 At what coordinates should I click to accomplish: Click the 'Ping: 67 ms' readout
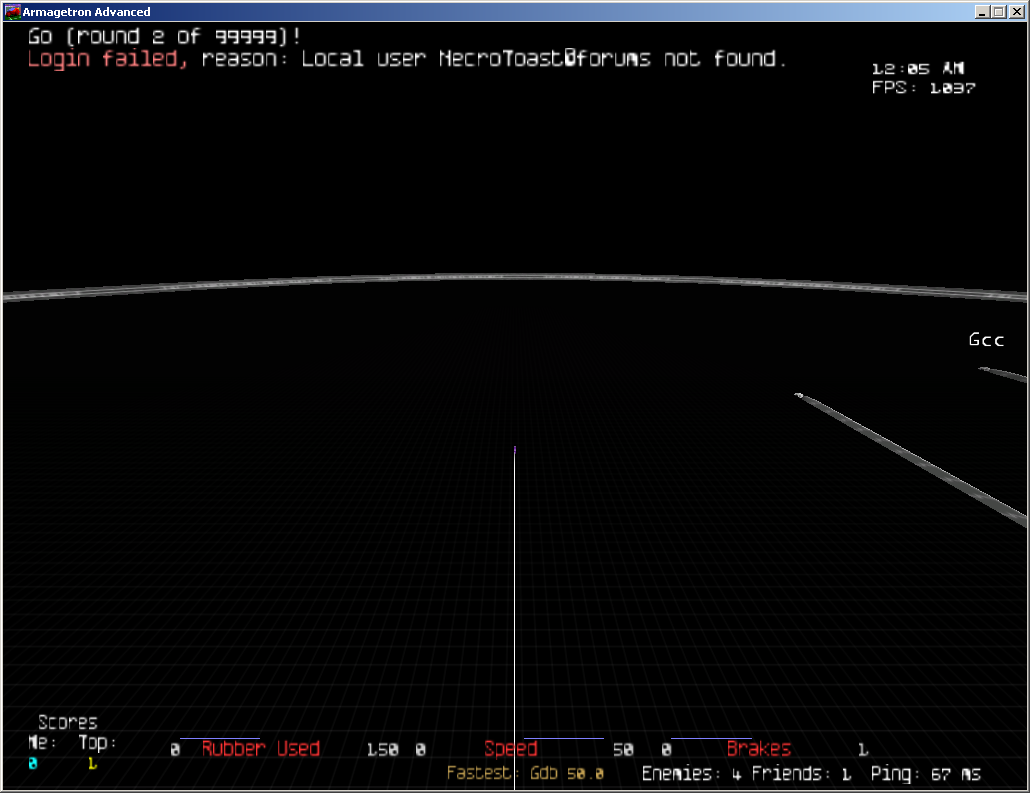coord(925,774)
